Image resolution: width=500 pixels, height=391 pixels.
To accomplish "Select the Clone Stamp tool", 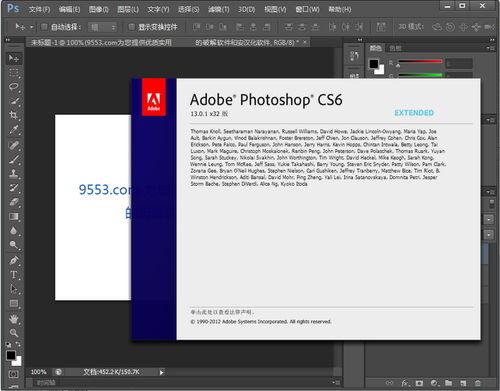I will pyautogui.click(x=14, y=173).
